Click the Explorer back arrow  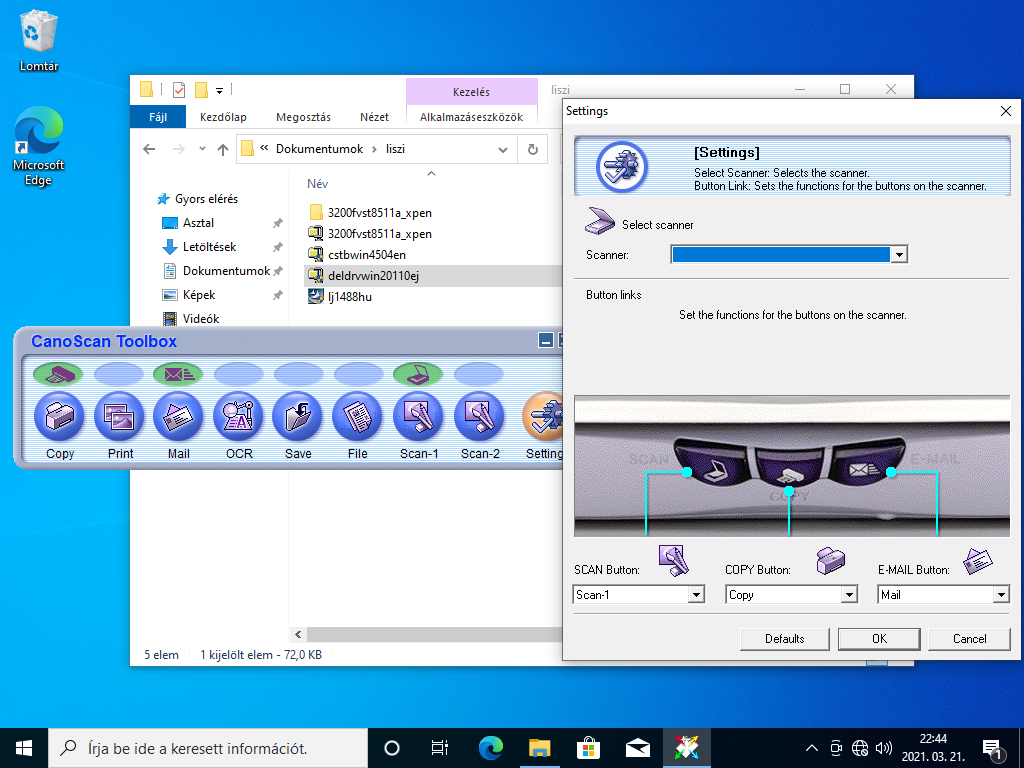point(150,150)
